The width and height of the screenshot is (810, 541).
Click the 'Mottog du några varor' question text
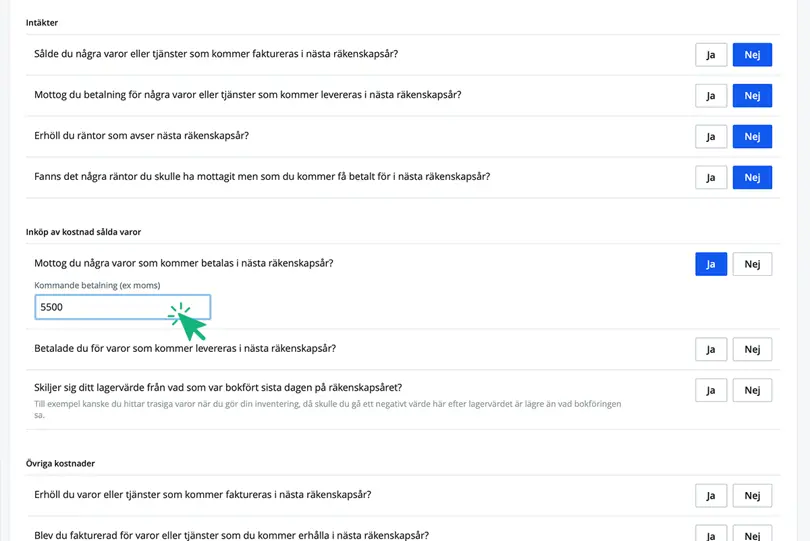click(184, 264)
